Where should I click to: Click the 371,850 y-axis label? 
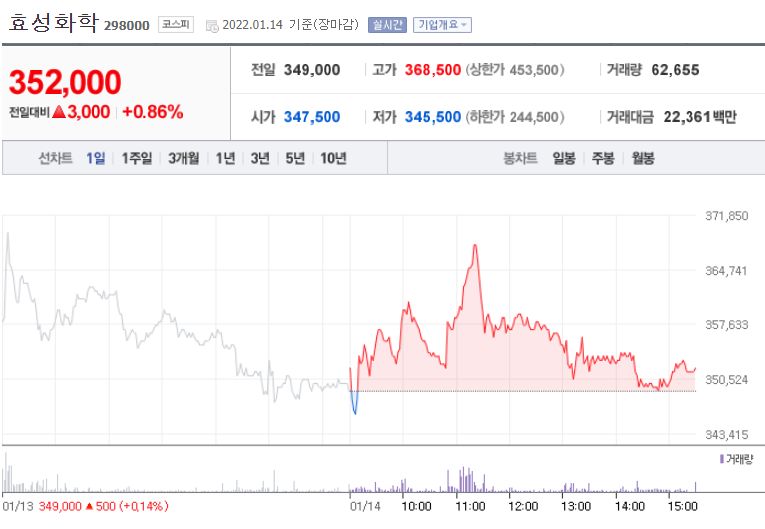click(x=726, y=216)
